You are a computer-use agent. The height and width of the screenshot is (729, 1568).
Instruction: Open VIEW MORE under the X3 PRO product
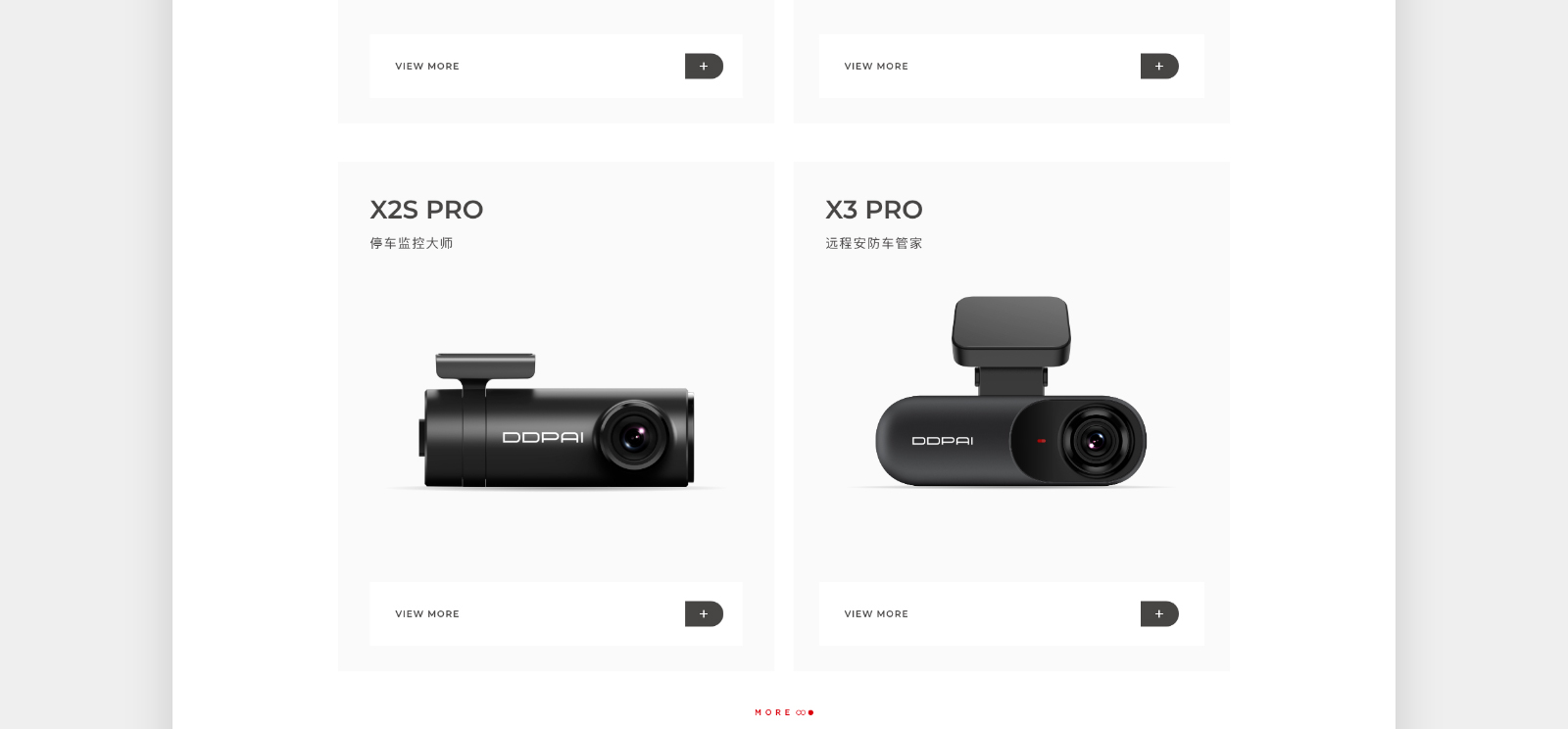(876, 613)
